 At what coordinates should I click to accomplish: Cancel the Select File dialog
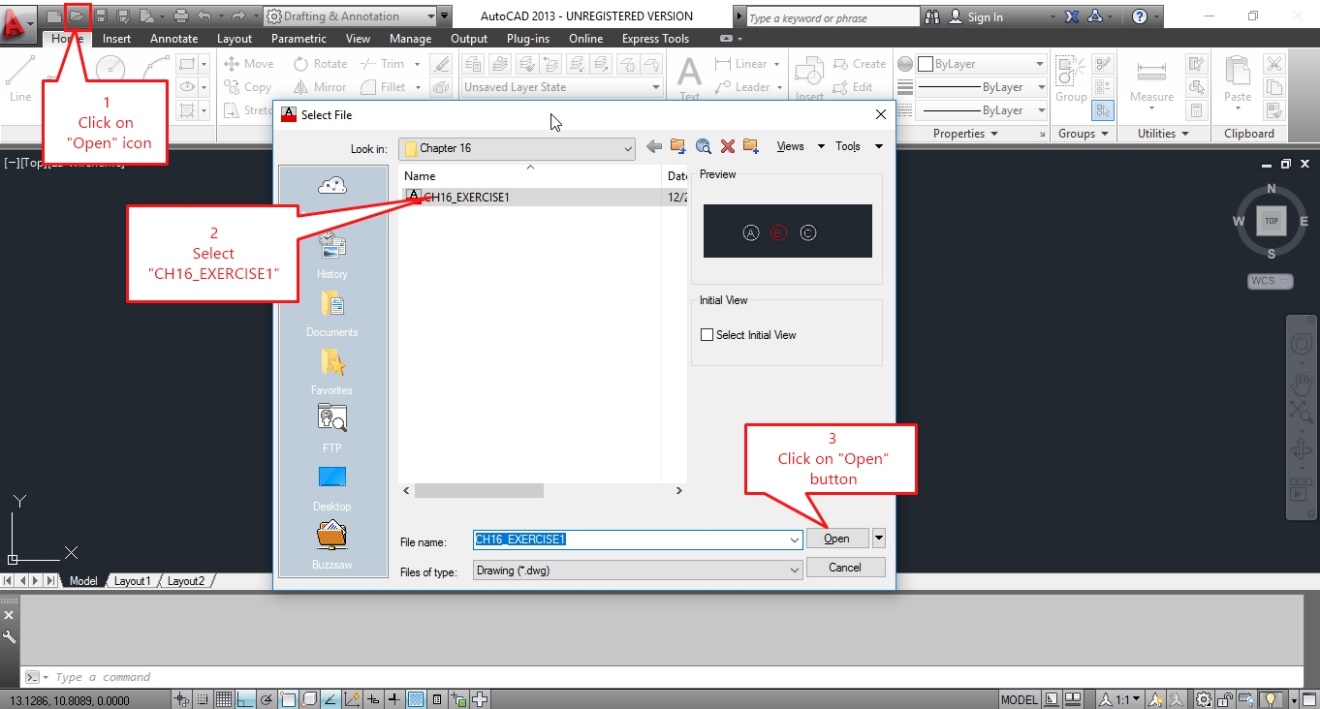845,567
